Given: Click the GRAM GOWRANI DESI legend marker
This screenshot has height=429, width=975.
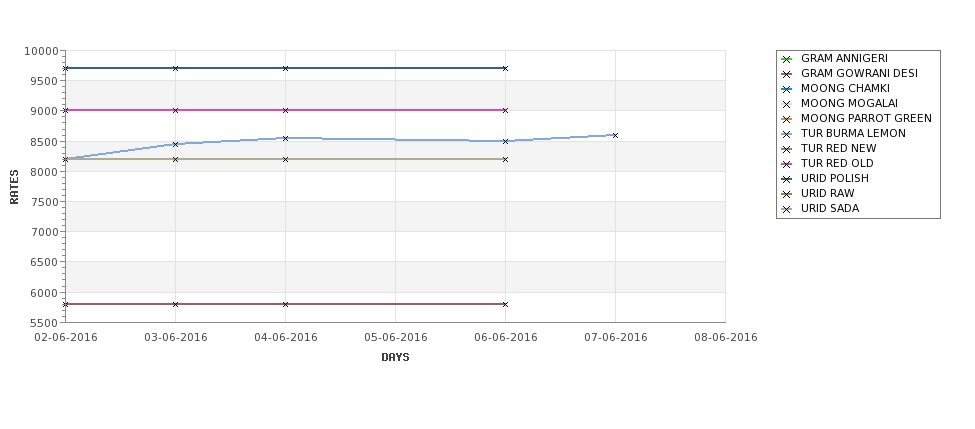Looking at the screenshot, I should (x=787, y=74).
